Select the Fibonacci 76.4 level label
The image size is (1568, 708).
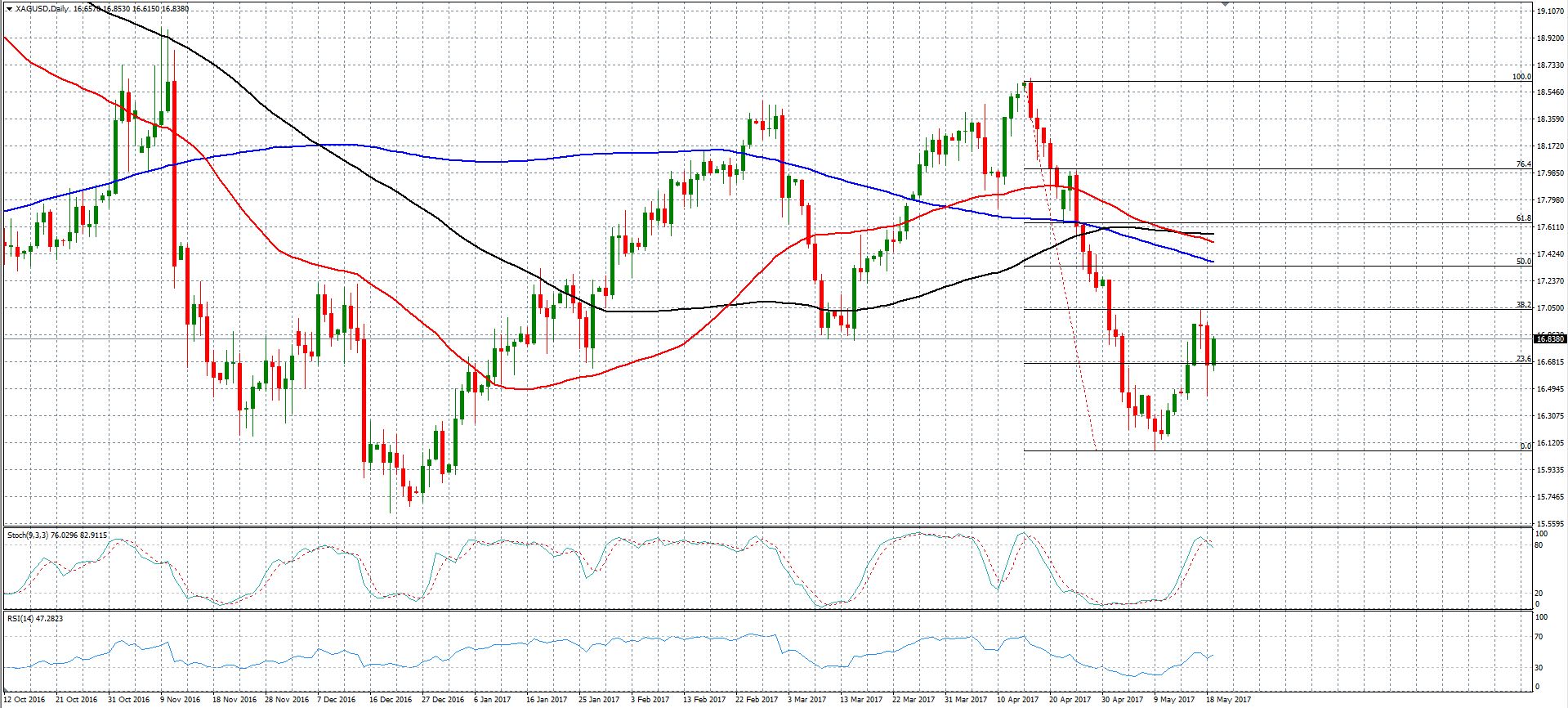click(1524, 164)
